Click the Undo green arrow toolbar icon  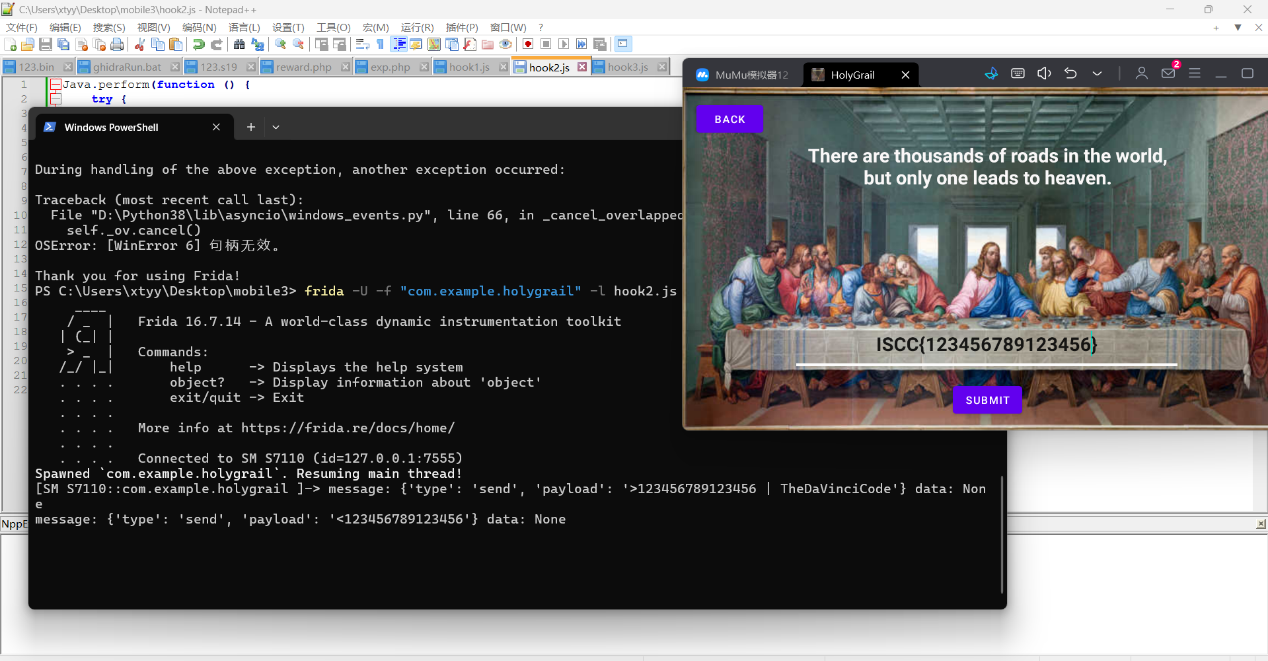[198, 44]
